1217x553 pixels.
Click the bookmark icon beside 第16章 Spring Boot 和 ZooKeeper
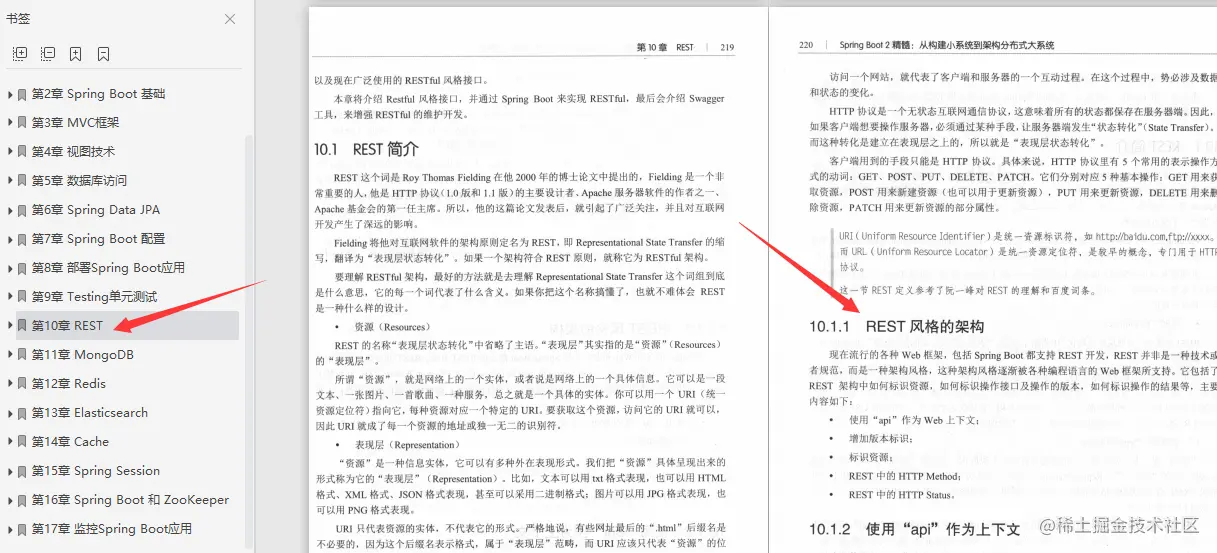[x=22, y=500]
